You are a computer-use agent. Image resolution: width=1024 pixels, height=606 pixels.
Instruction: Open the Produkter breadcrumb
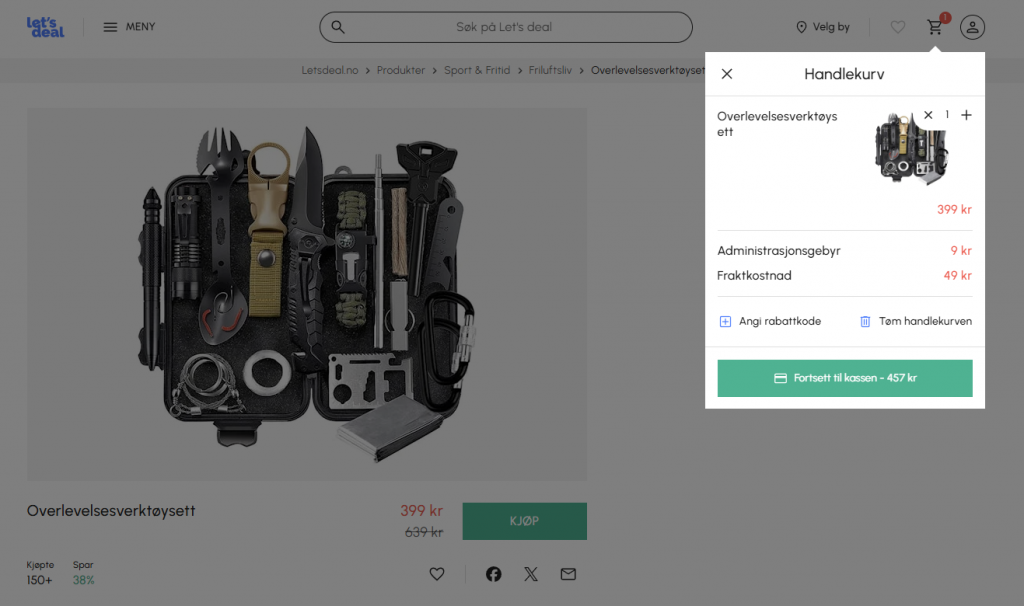click(x=400, y=70)
